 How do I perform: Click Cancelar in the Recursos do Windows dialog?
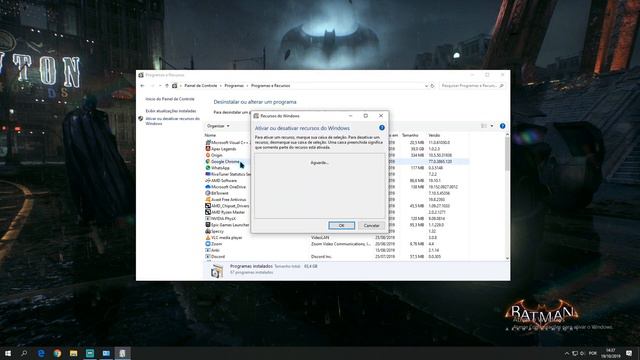(x=371, y=225)
